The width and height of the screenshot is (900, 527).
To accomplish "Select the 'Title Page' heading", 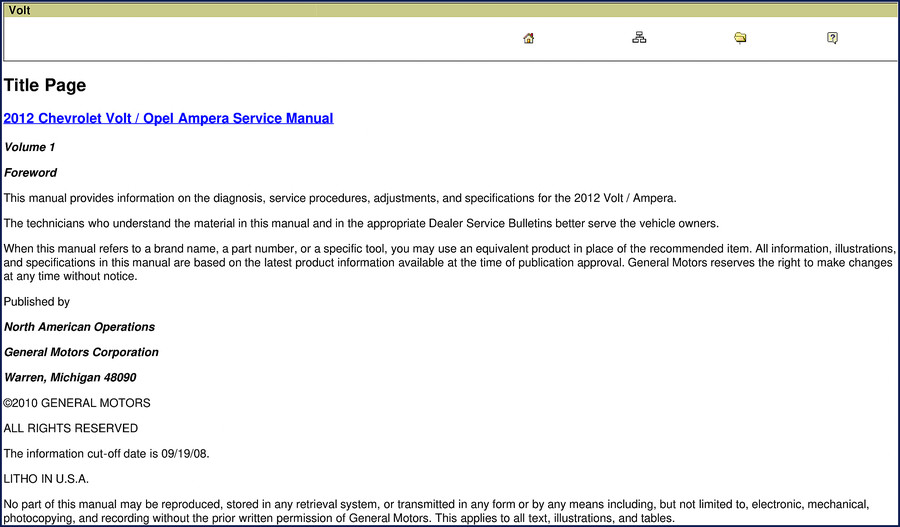I will click(45, 85).
